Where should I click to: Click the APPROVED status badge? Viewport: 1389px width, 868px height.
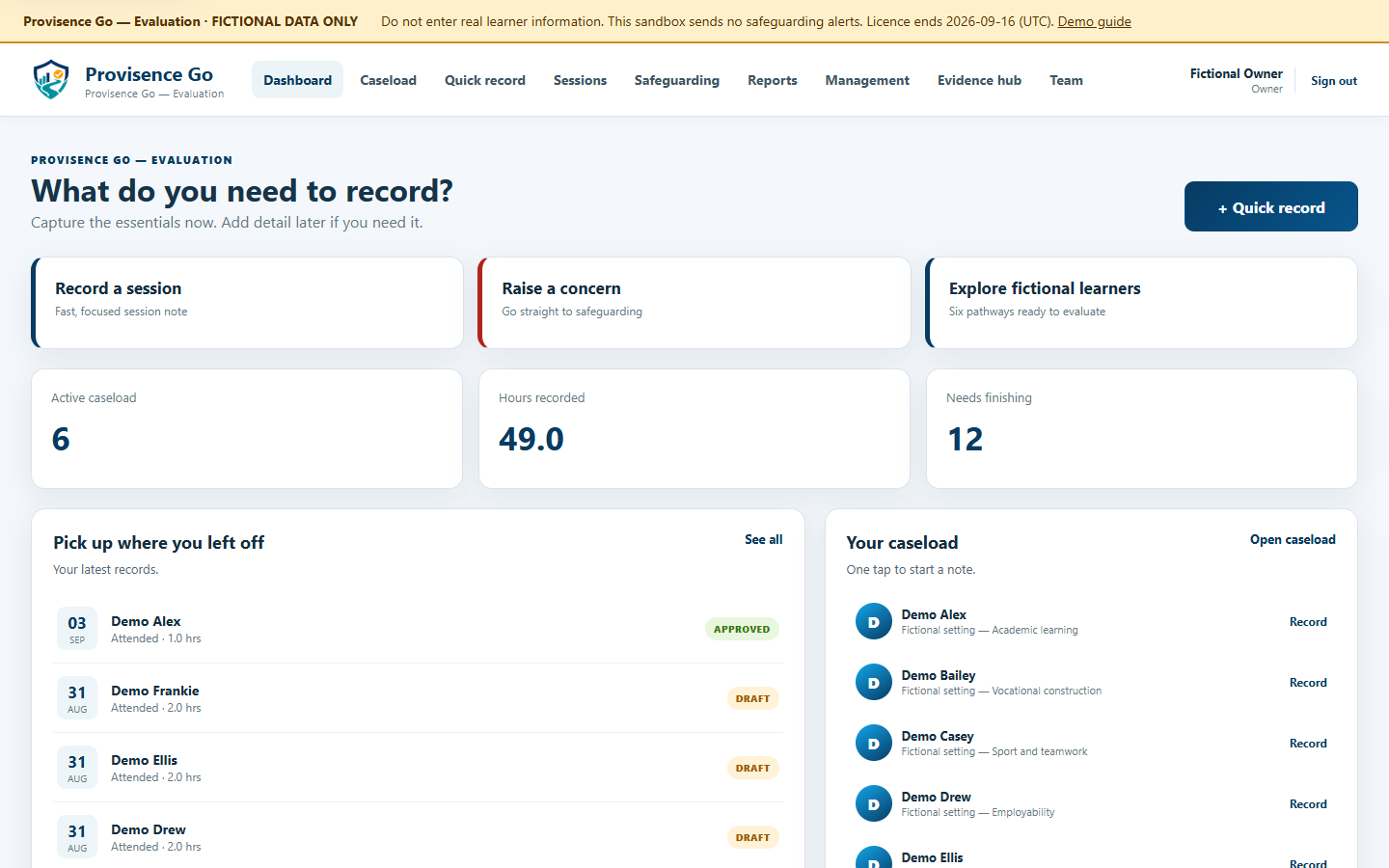[742, 629]
